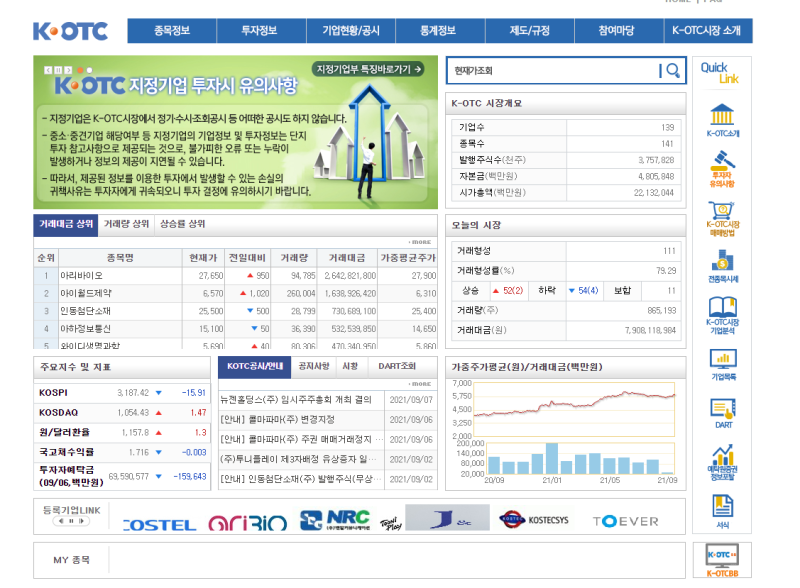Image resolution: width=800 pixels, height=588 pixels.
Task: Open 아이월드제약 stock row
Action: click(x=235, y=293)
